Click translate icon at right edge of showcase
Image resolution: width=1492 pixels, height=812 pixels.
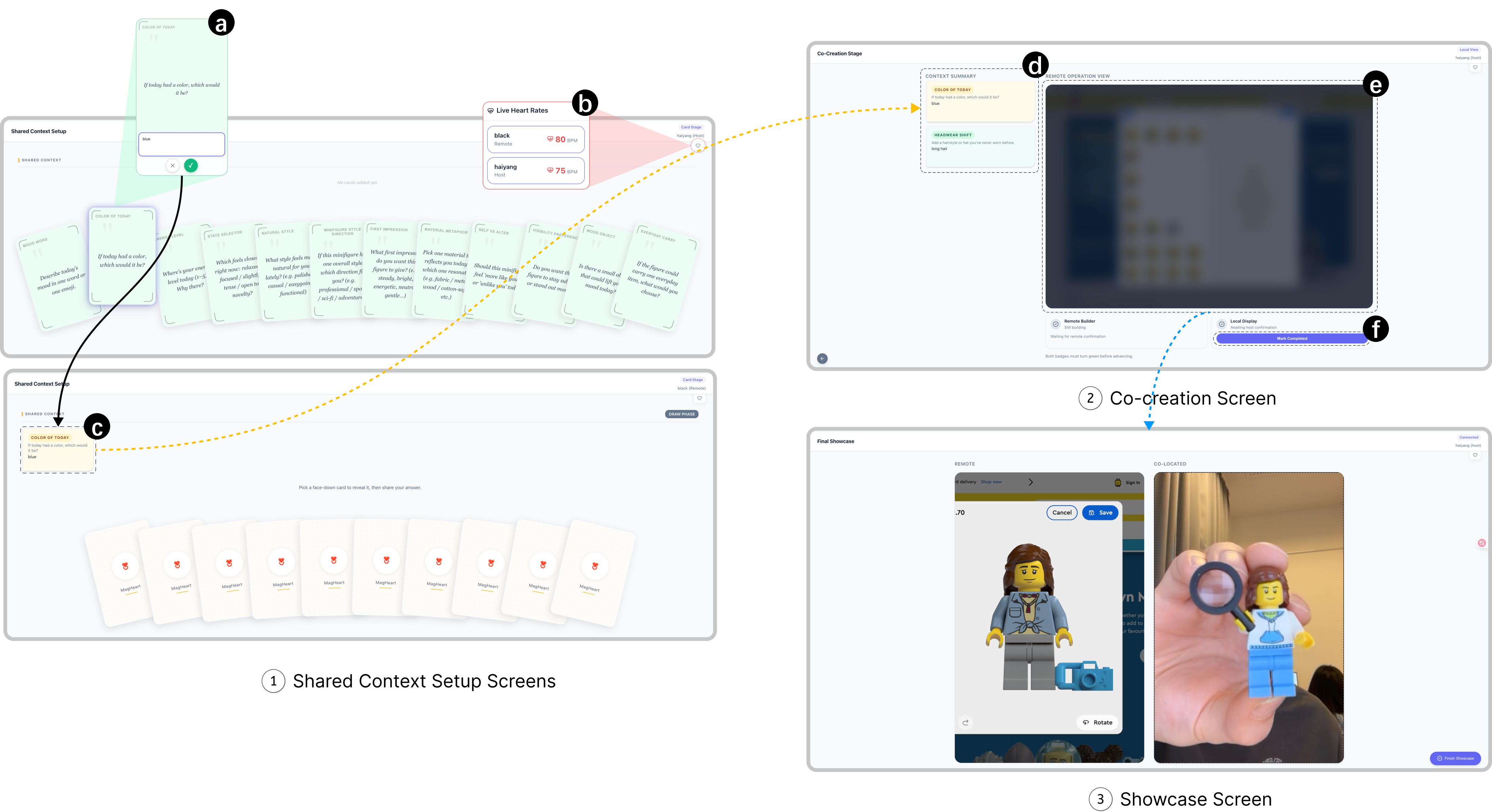tap(1481, 543)
